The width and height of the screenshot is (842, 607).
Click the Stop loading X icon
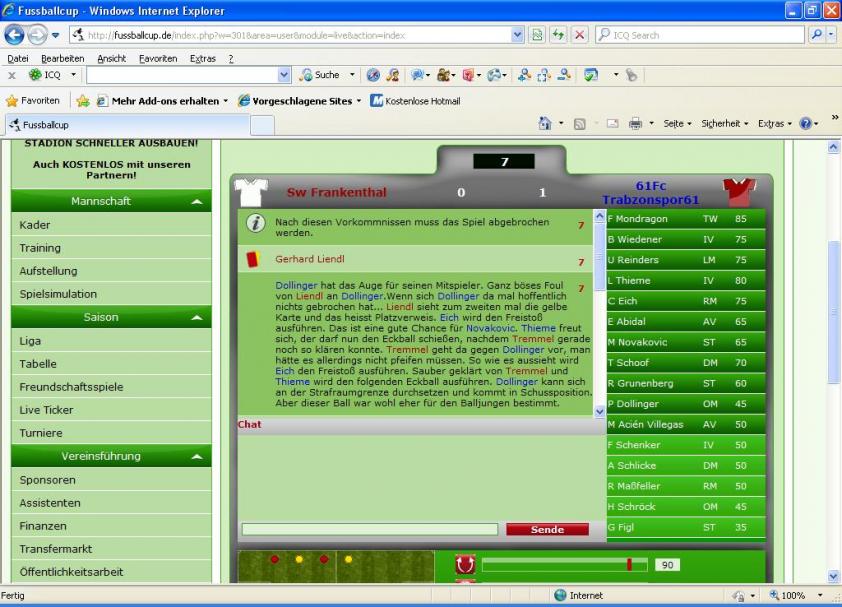click(579, 35)
